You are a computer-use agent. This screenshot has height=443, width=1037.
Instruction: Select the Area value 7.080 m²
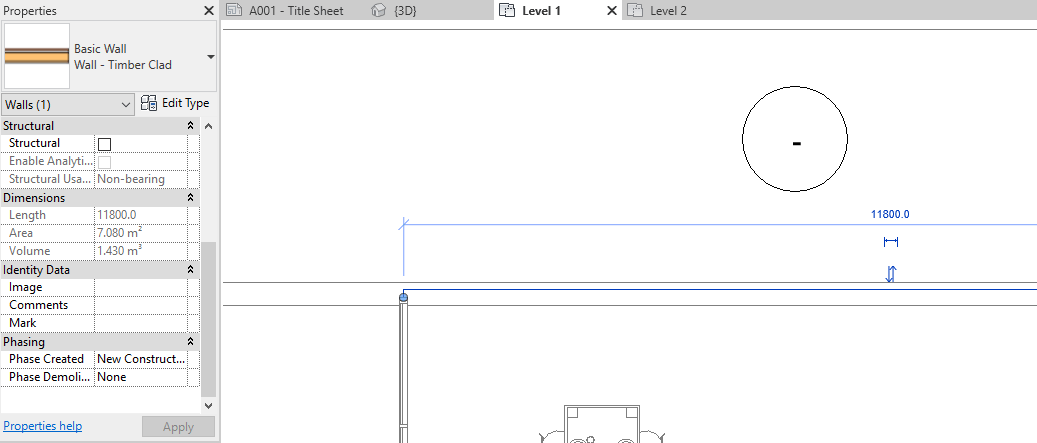point(141,233)
